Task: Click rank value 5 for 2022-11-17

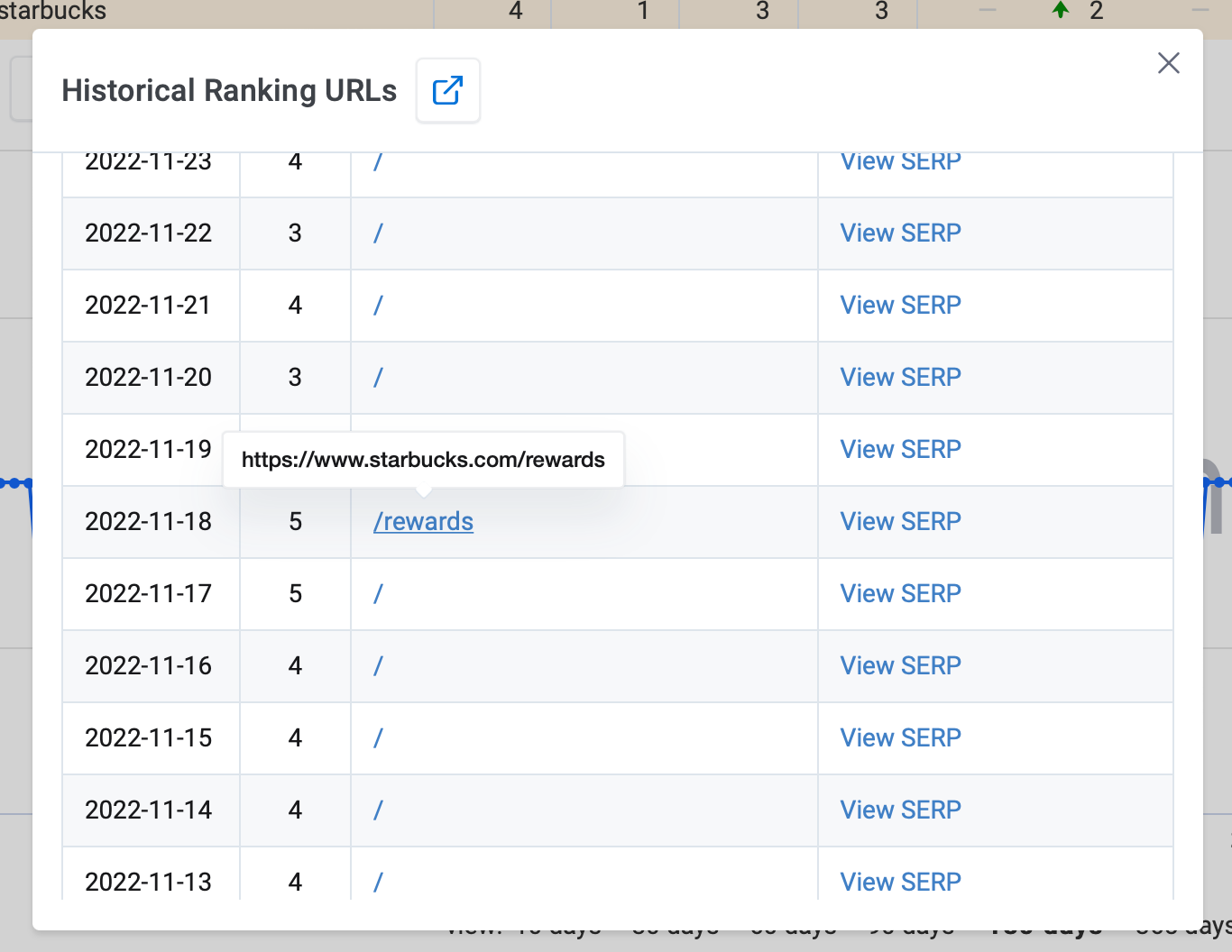Action: click(295, 593)
